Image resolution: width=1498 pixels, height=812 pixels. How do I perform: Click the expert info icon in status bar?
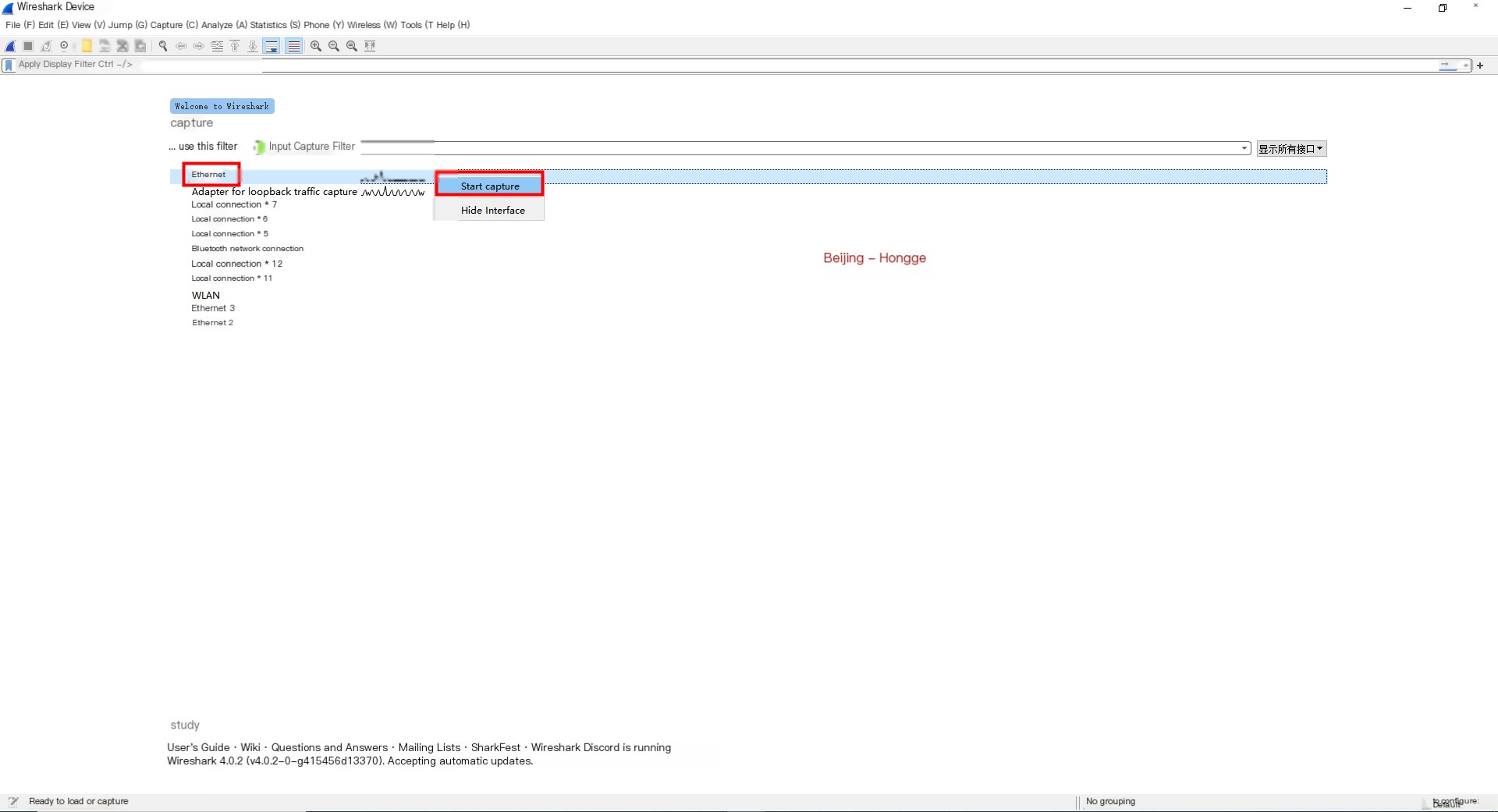[13, 801]
